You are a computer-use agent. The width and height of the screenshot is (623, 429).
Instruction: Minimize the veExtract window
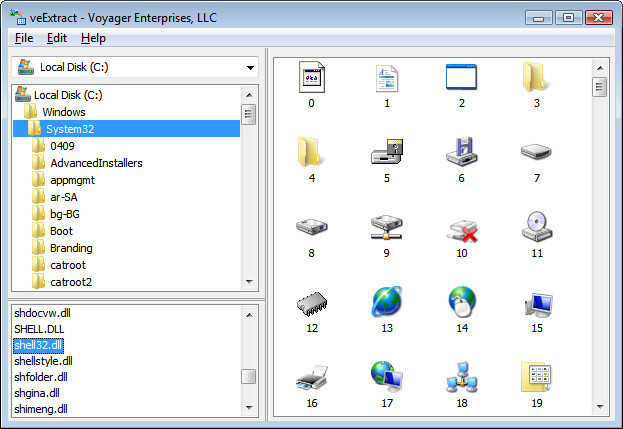[x=539, y=18]
